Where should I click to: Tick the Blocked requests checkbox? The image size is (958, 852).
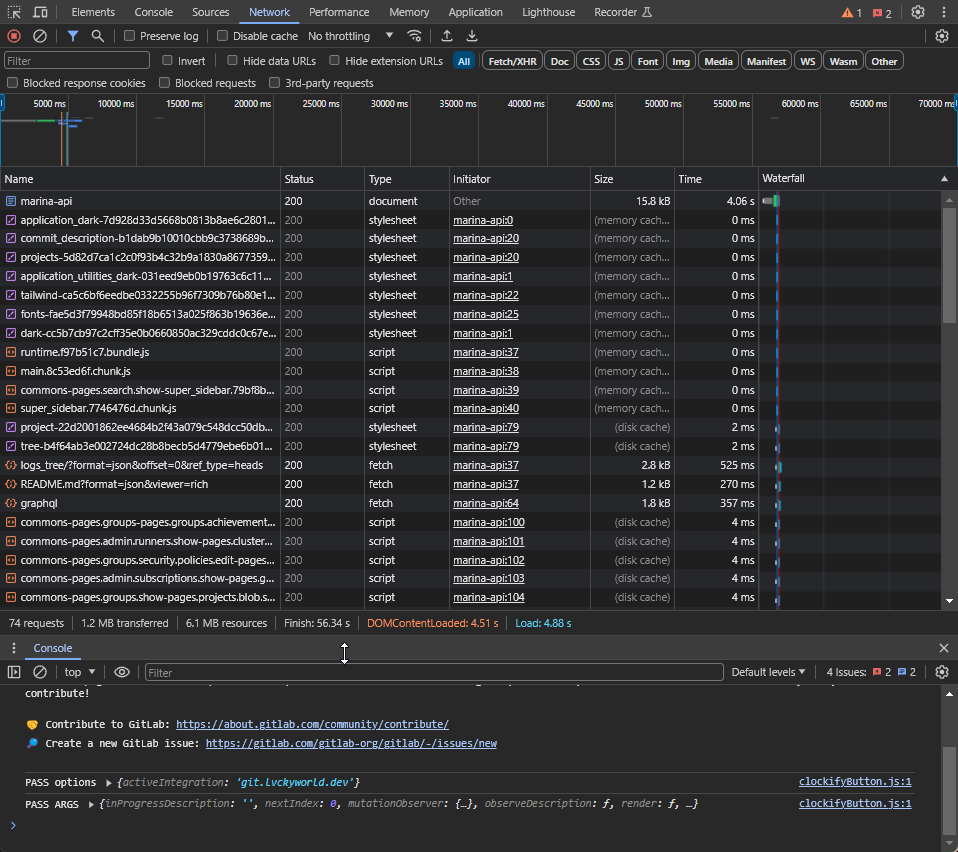pyautogui.click(x=165, y=83)
